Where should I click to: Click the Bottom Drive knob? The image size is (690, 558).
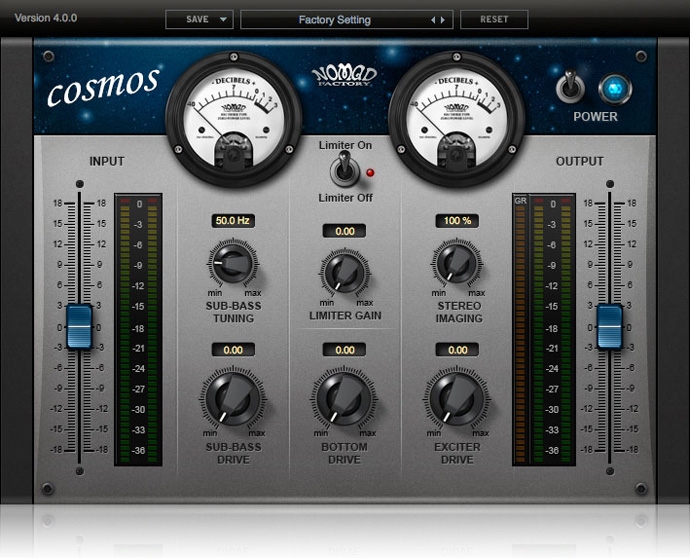[344, 398]
